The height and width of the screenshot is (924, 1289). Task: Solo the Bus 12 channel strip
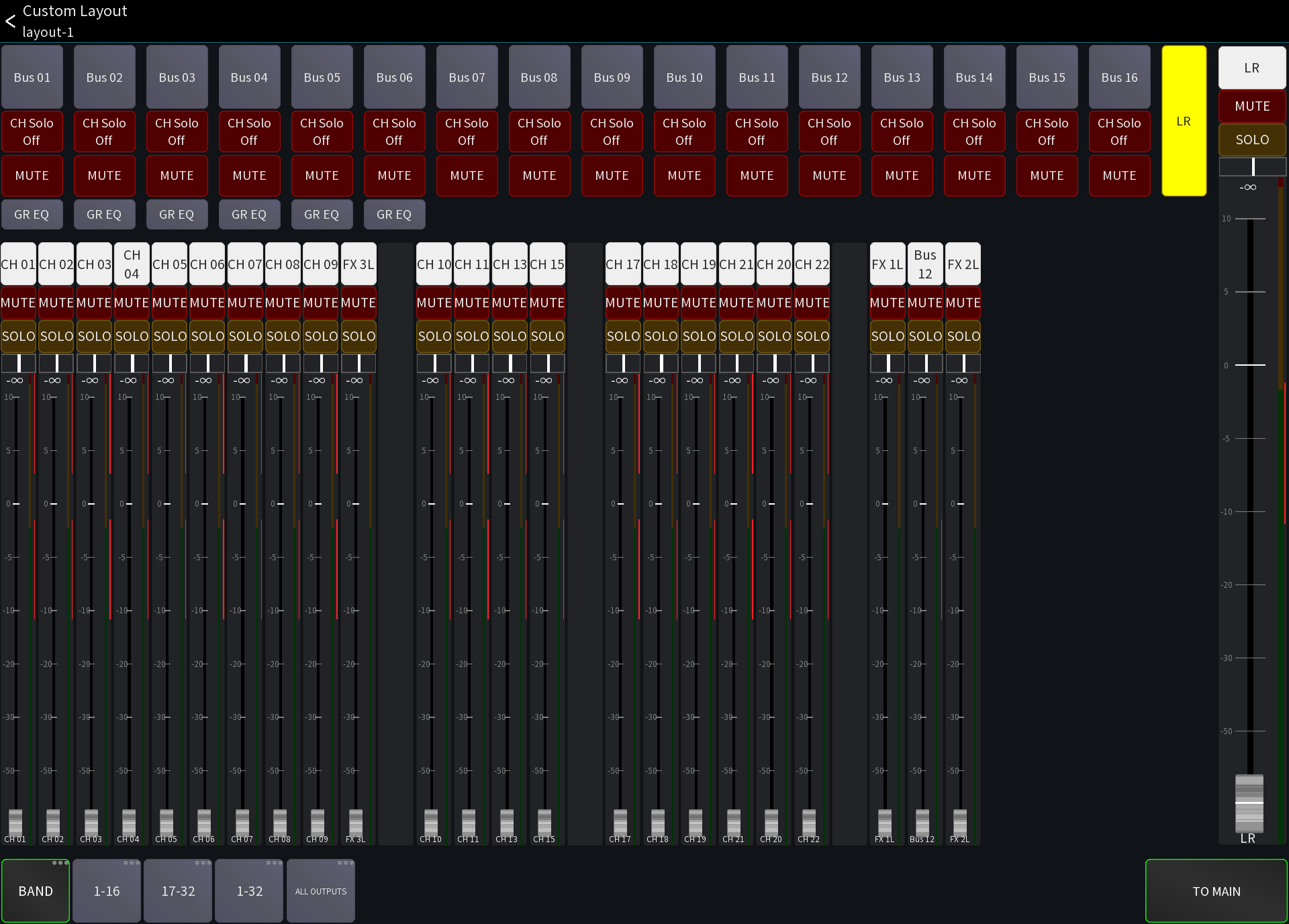coord(925,336)
